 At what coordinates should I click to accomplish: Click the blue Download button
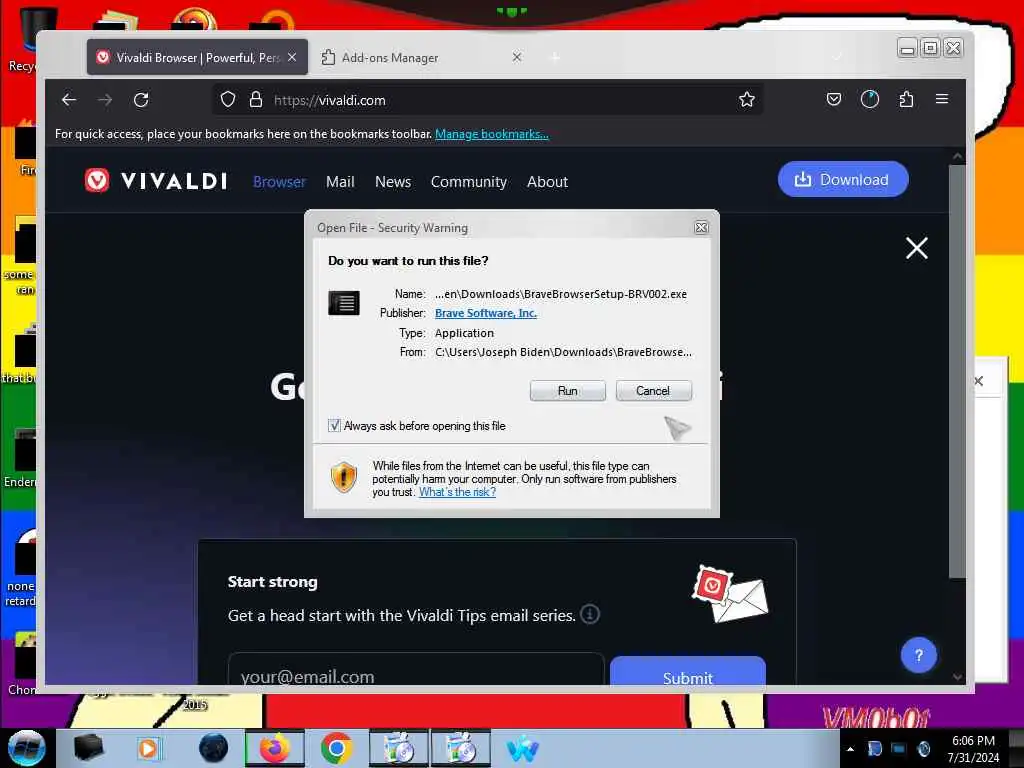click(x=842, y=179)
